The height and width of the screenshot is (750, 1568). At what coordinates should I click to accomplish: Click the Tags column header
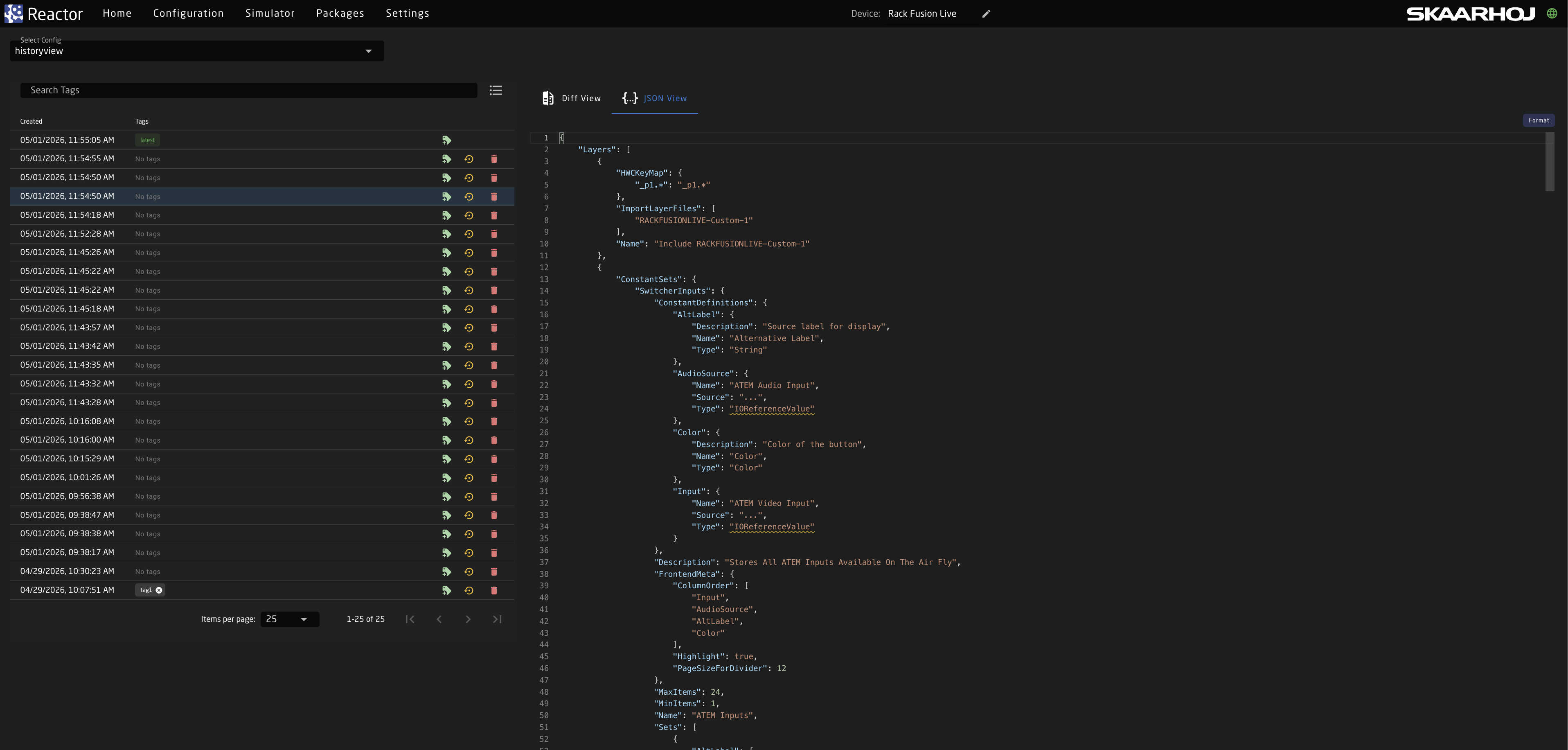click(142, 121)
